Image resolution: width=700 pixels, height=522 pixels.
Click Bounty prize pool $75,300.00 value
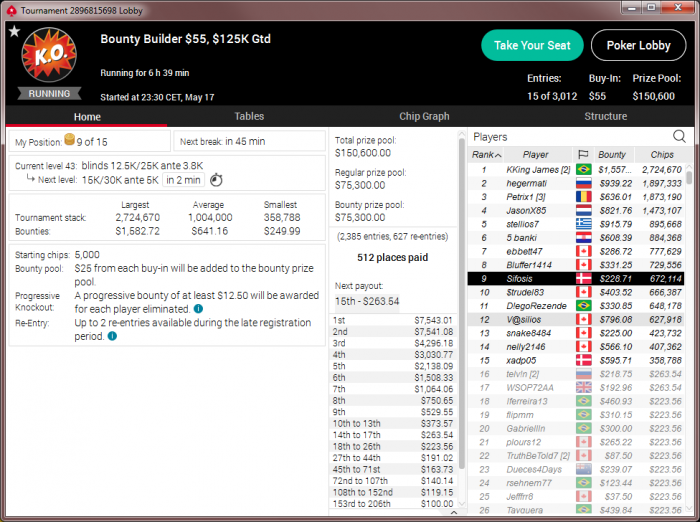[x=360, y=217]
